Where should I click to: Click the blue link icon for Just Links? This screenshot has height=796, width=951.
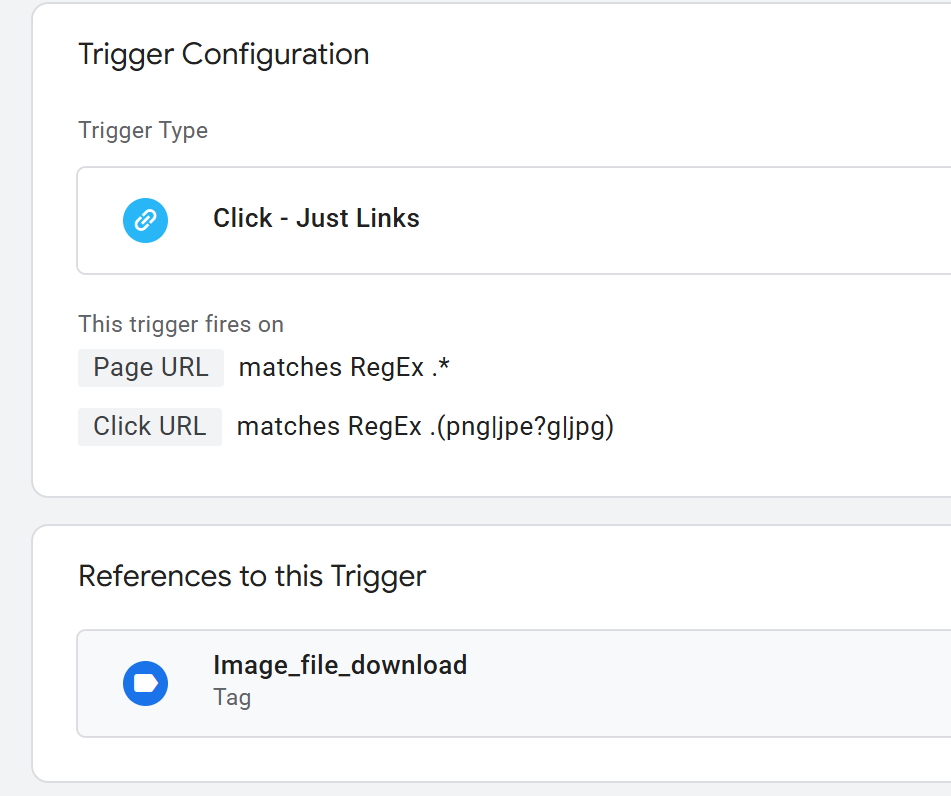(146, 220)
